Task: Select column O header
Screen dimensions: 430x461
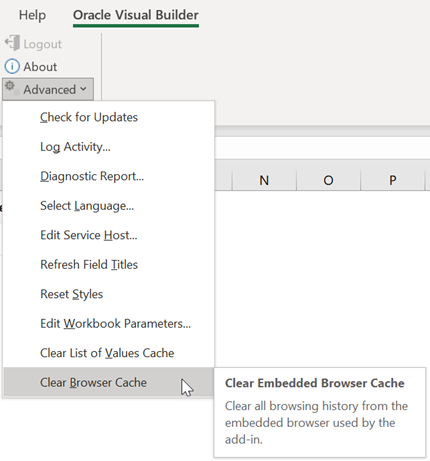Action: (328, 180)
